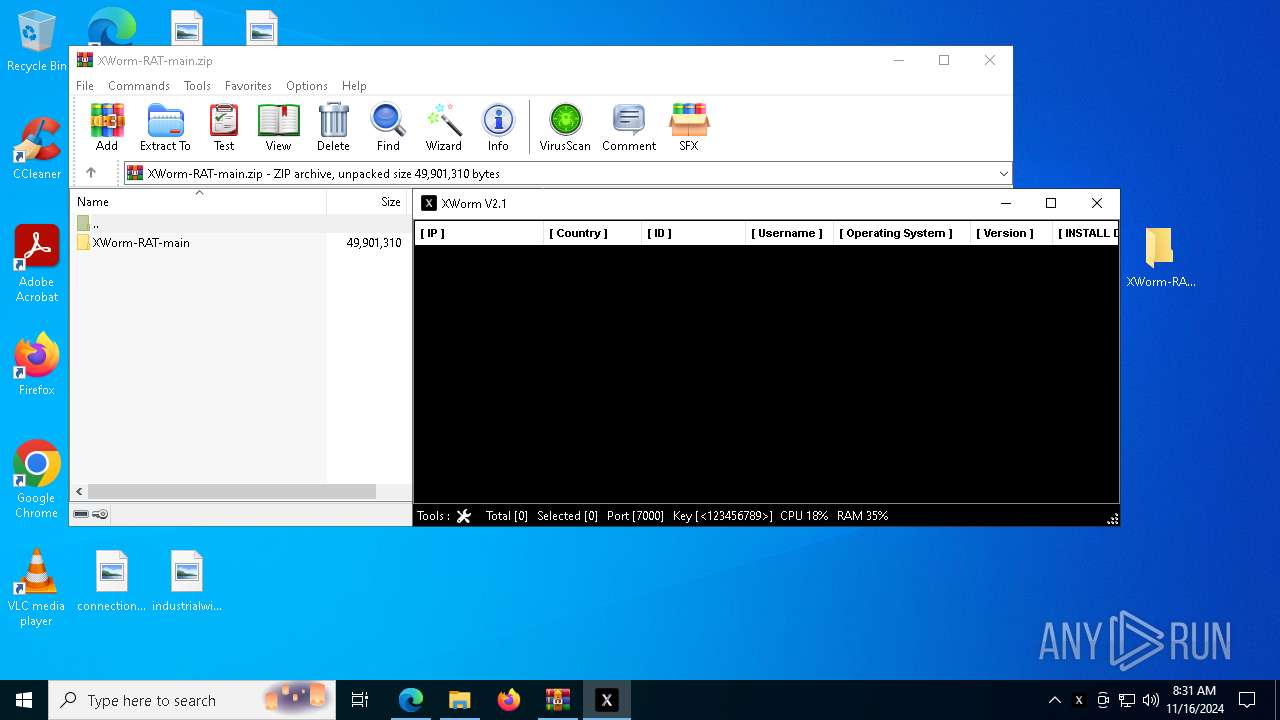Click Key [<123456789>] in status bar
Image resolution: width=1280 pixels, height=720 pixels.
click(x=723, y=516)
